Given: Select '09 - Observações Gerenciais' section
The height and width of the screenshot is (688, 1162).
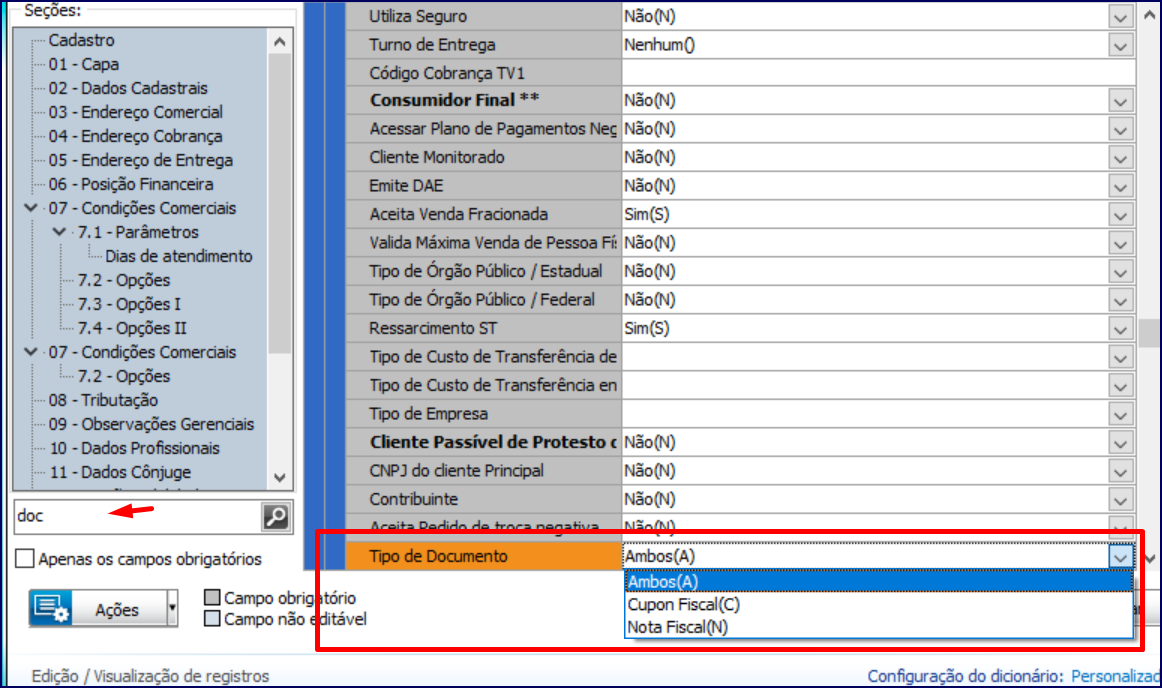Looking at the screenshot, I should click(x=151, y=423).
